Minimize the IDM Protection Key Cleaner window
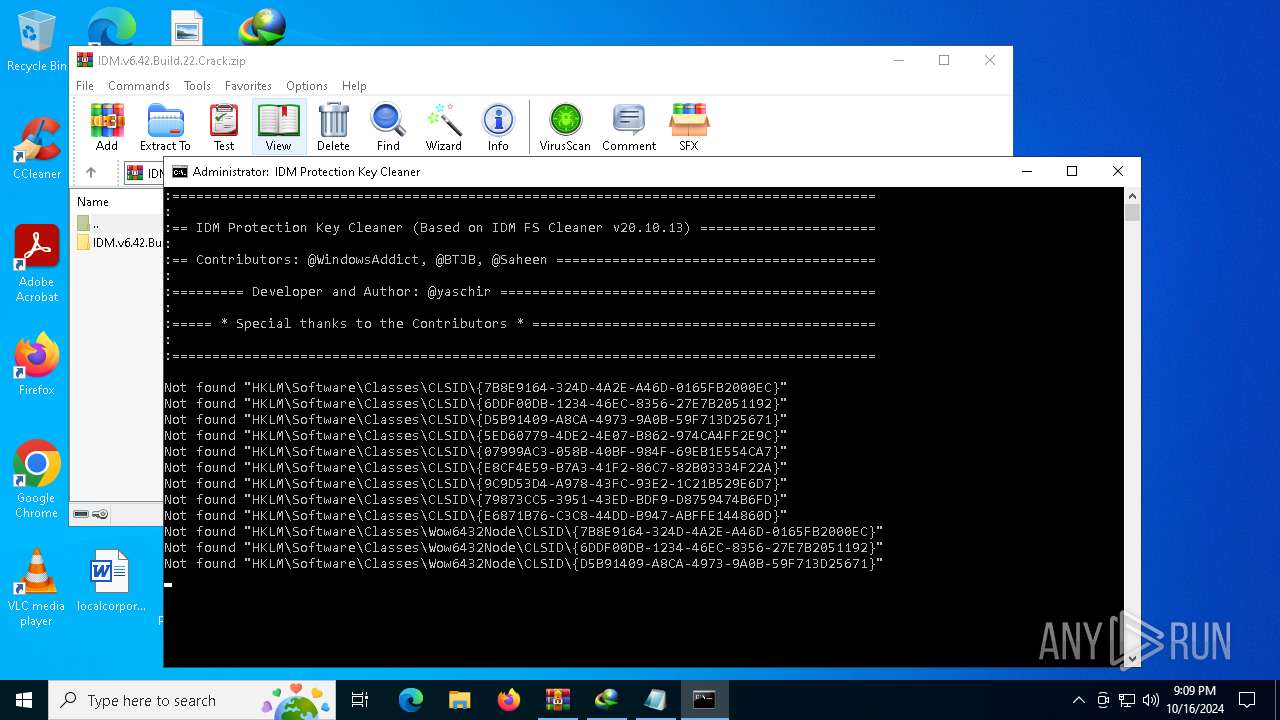This screenshot has width=1280, height=720. 1027,172
